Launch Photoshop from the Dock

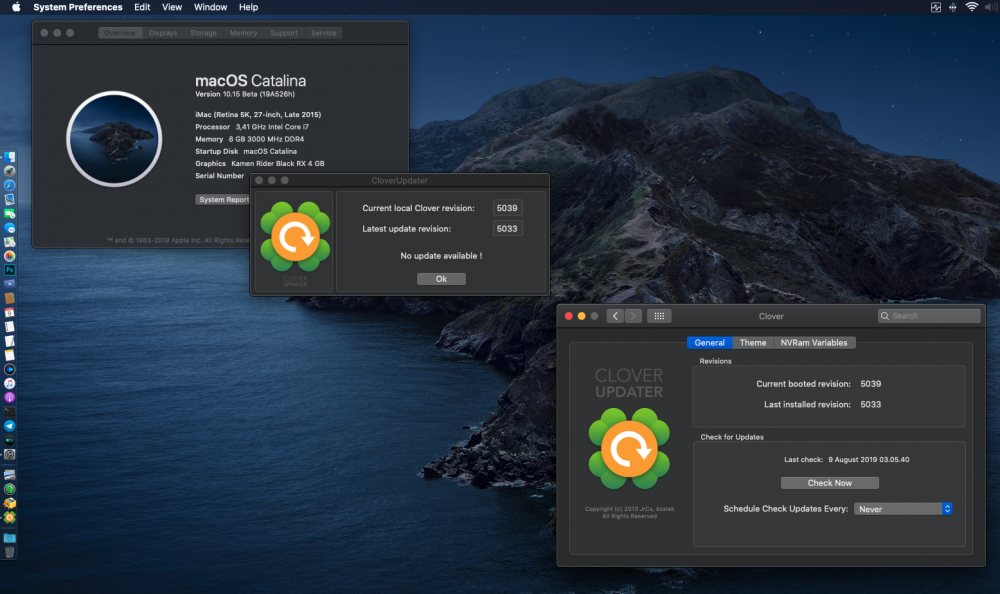10,270
